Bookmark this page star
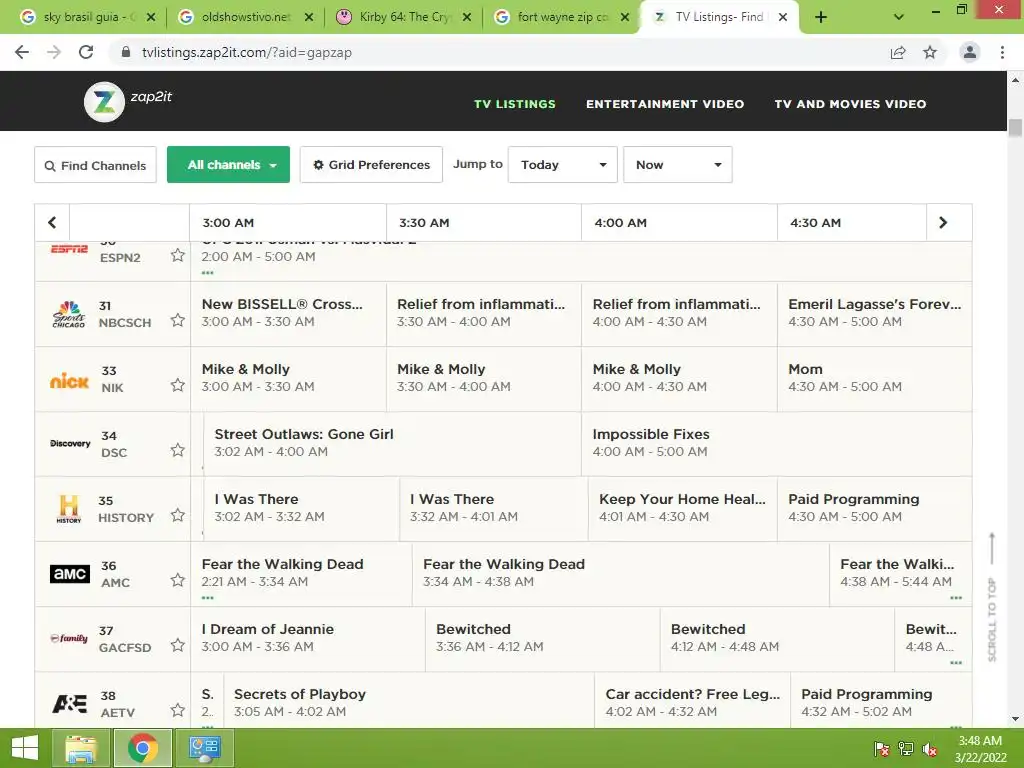The image size is (1024, 768). tap(930, 52)
